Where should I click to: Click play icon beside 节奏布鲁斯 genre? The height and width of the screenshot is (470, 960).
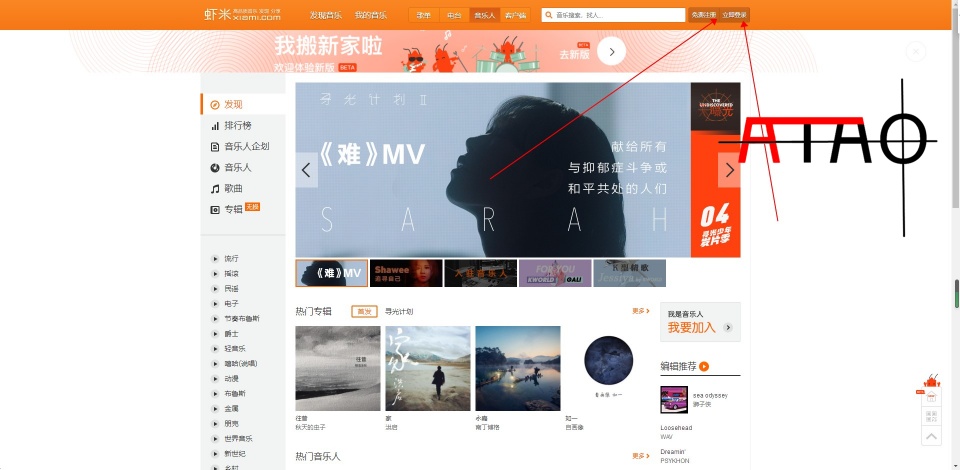(215, 319)
